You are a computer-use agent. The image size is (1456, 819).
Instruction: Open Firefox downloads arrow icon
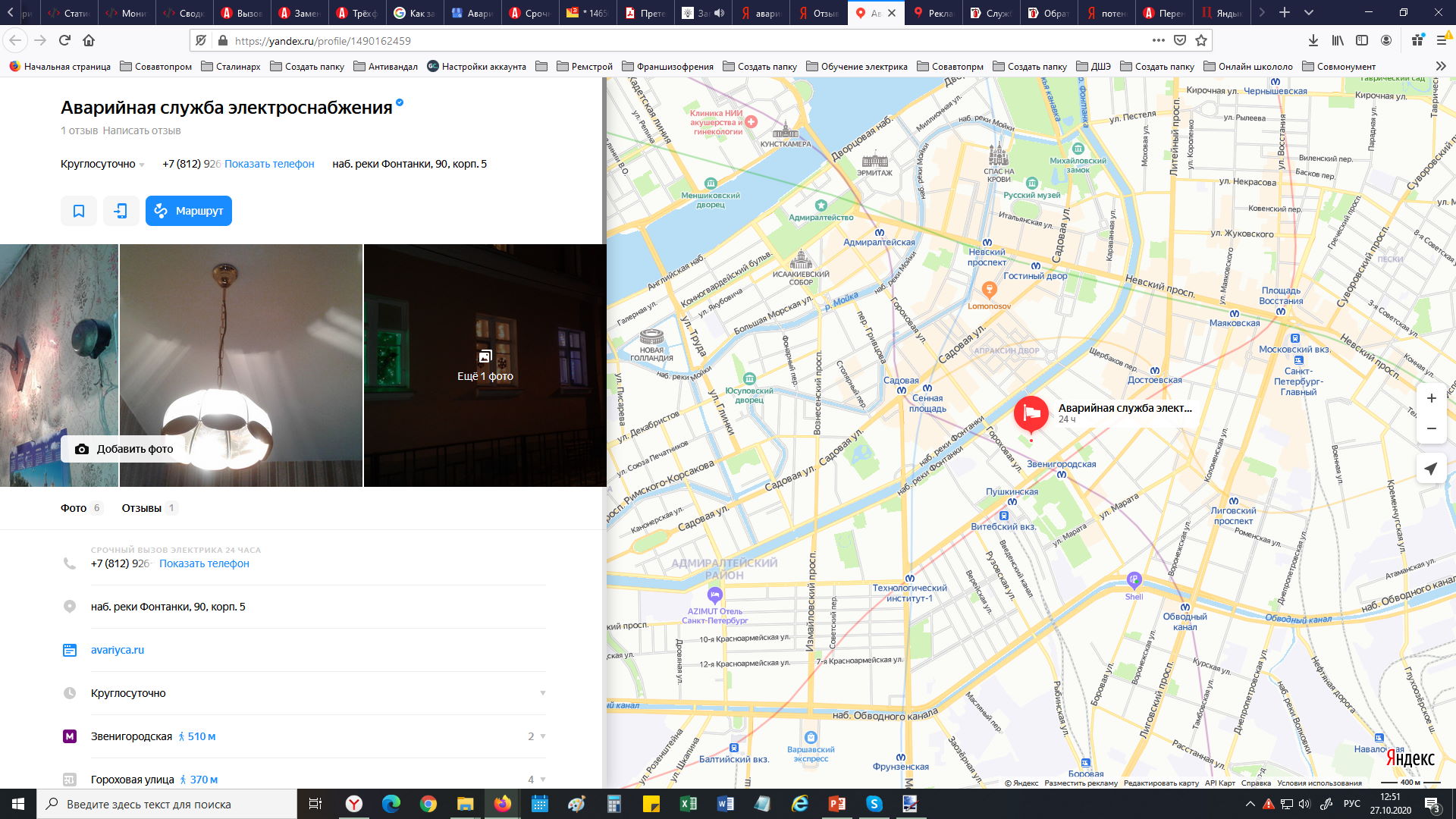point(1313,40)
